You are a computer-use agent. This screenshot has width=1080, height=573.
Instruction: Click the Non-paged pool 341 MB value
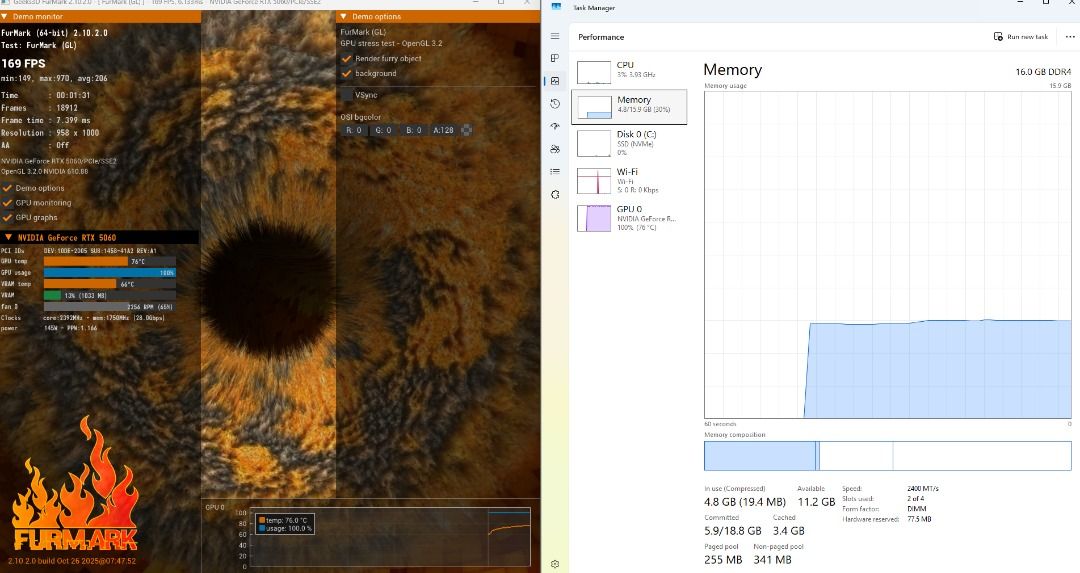coord(772,560)
